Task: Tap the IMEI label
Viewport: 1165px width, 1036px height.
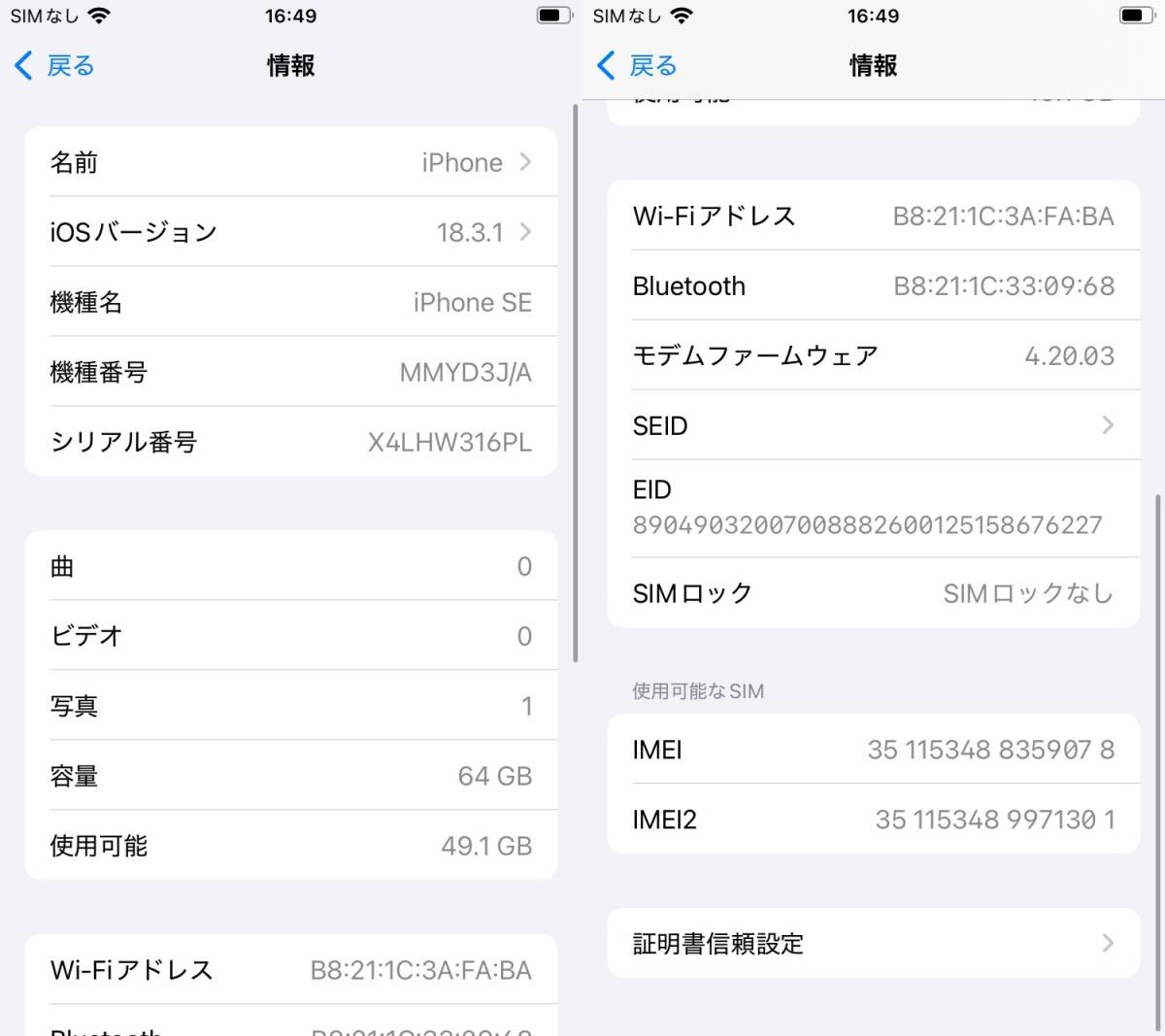Action: 657,750
